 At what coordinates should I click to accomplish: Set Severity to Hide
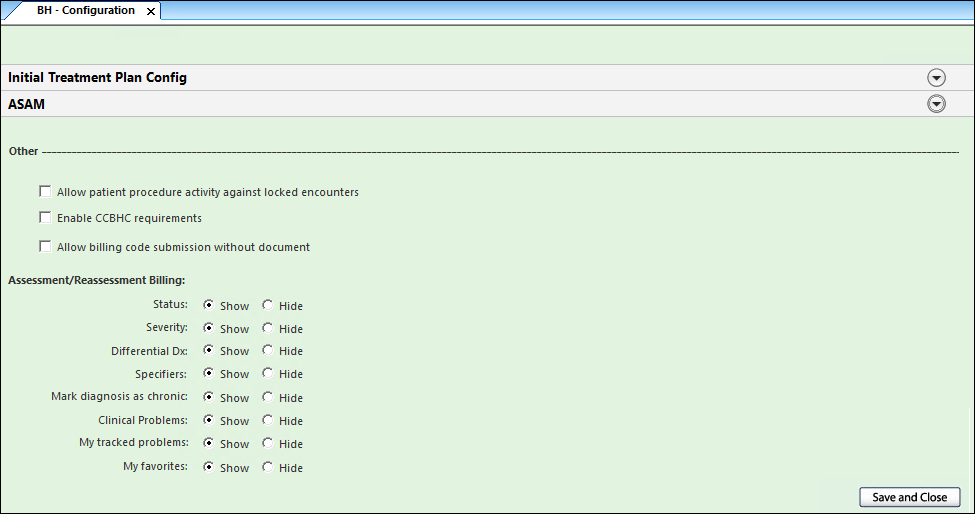tap(268, 328)
